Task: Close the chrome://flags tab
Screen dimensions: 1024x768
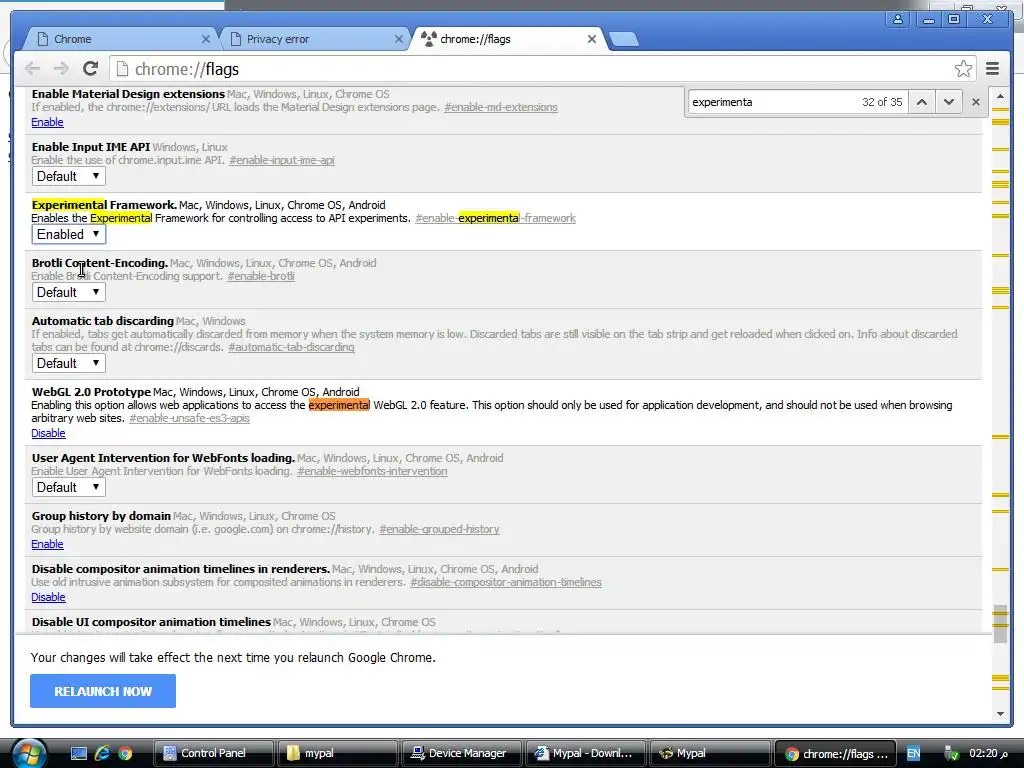Action: [592, 39]
